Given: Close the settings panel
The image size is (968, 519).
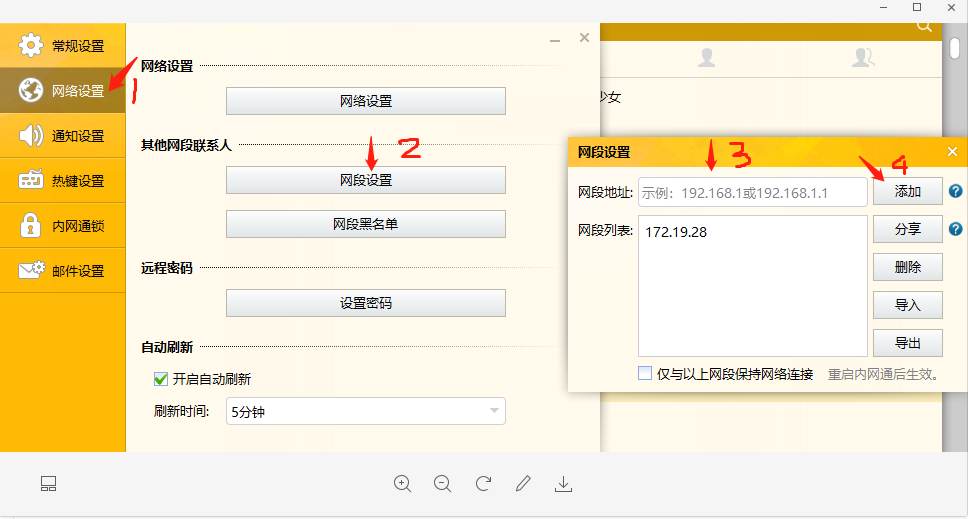Looking at the screenshot, I should click(585, 38).
